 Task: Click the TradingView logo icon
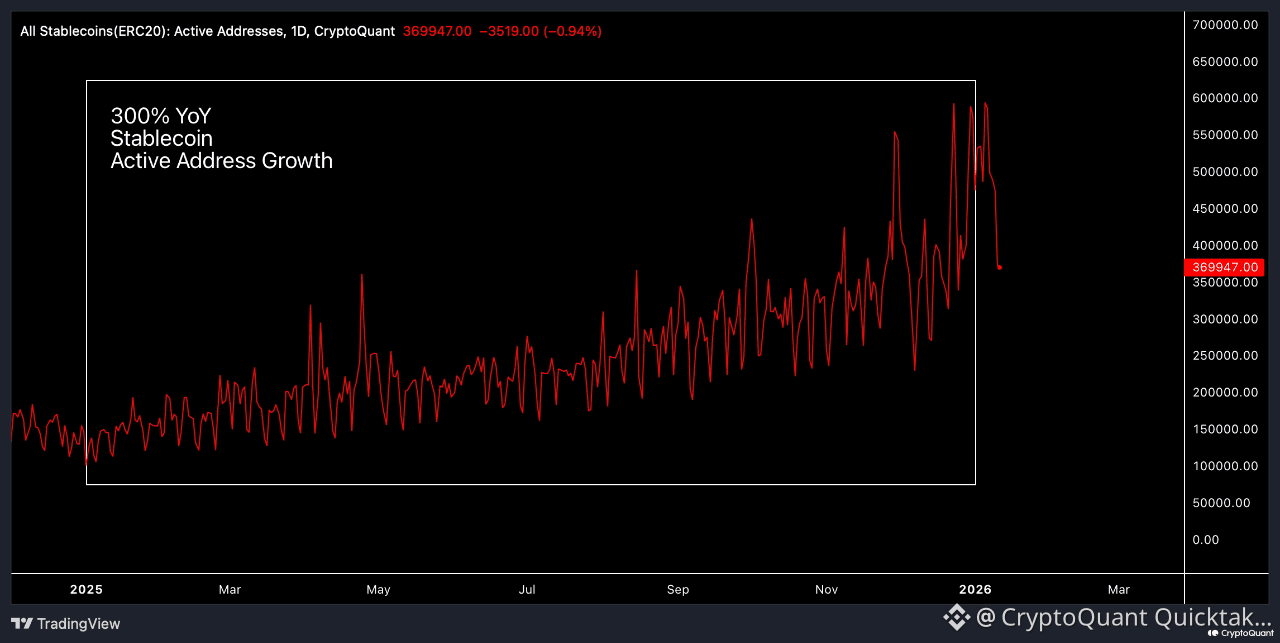[x=22, y=624]
